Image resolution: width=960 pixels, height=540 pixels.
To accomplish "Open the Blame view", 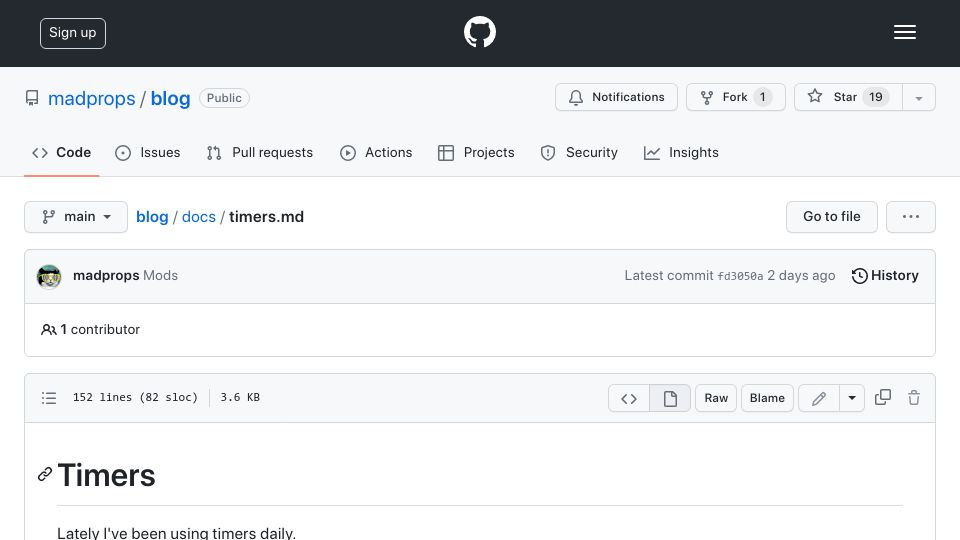I will coord(767,399).
